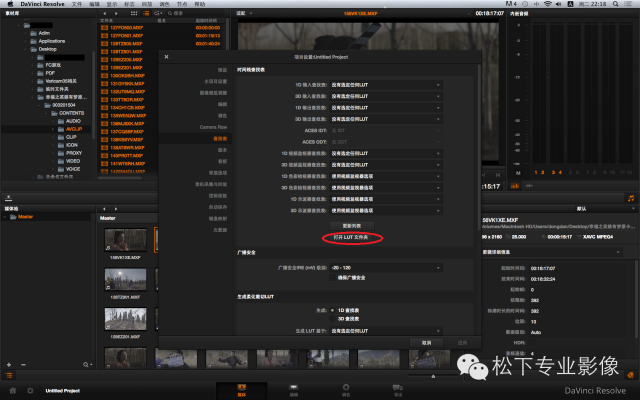Collapse the Desktop folder in tree
This screenshot has height=400, width=640.
tap(26, 49)
